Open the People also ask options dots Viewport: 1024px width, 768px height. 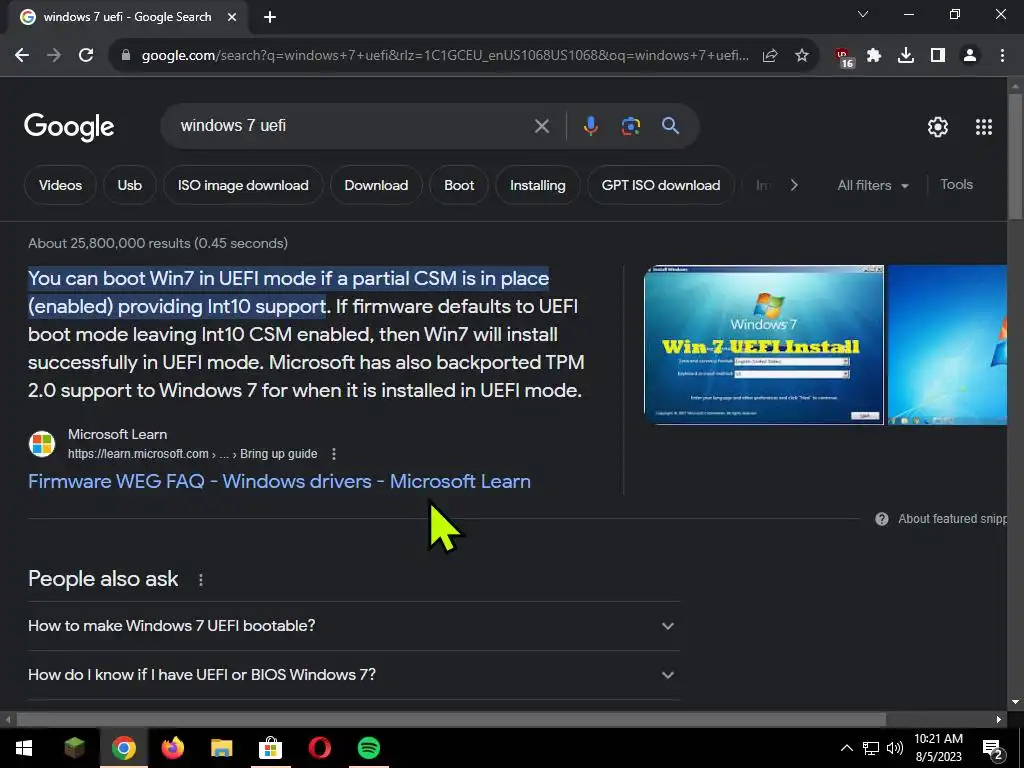tap(200, 580)
